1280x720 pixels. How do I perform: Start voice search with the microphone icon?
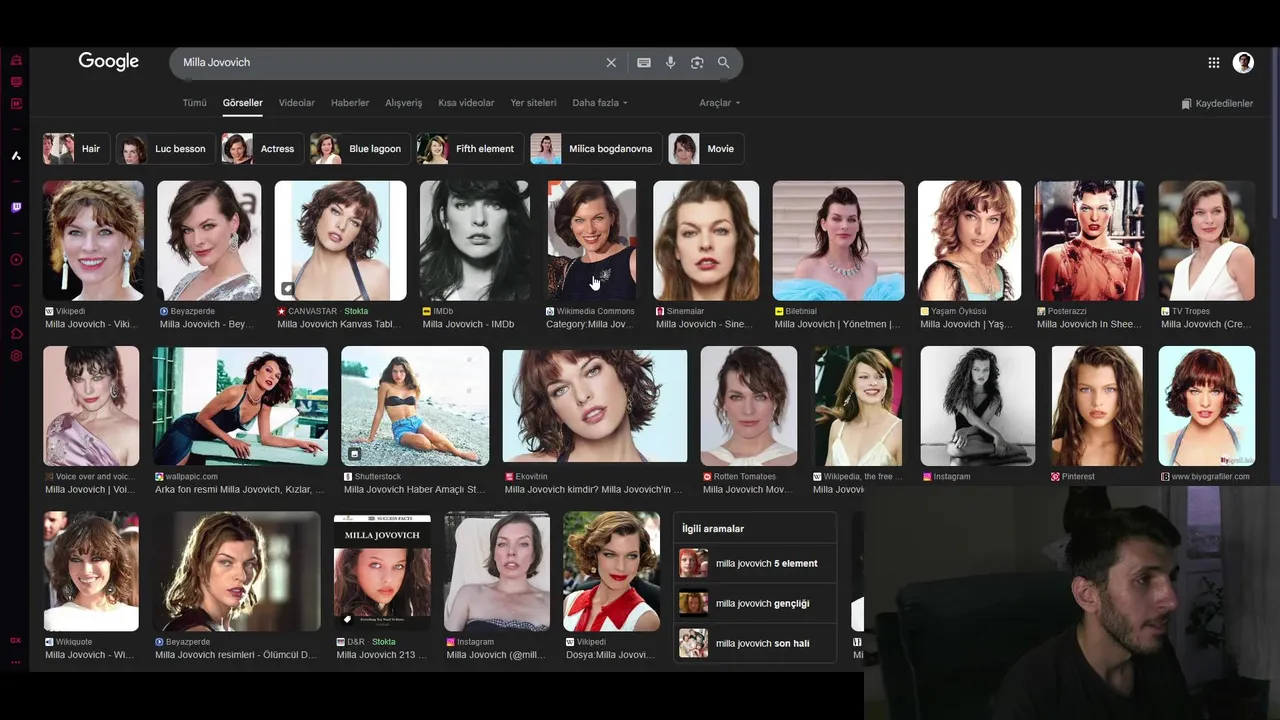[670, 62]
